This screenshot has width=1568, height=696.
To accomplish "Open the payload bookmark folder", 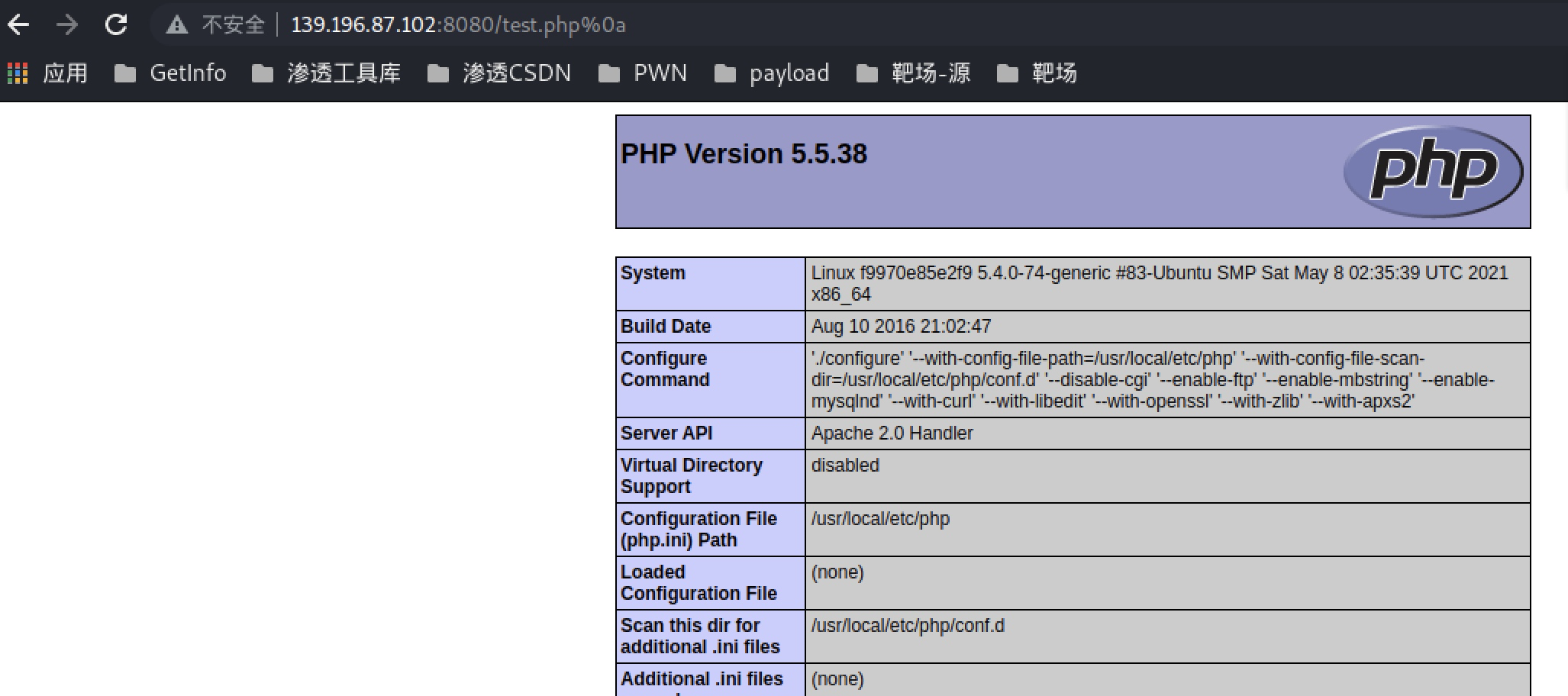I will coord(772,73).
